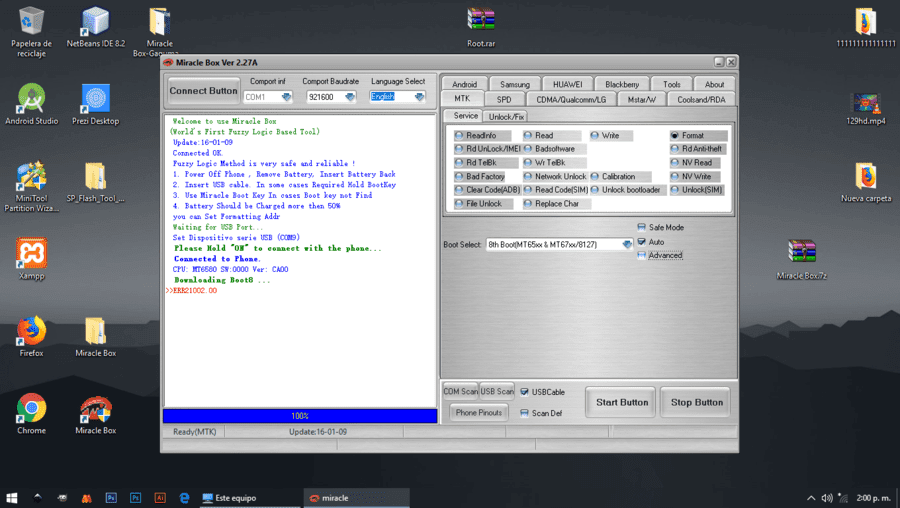Select MiniTool Partition Wizard desktop icon
The image size is (900, 508).
[x=31, y=187]
